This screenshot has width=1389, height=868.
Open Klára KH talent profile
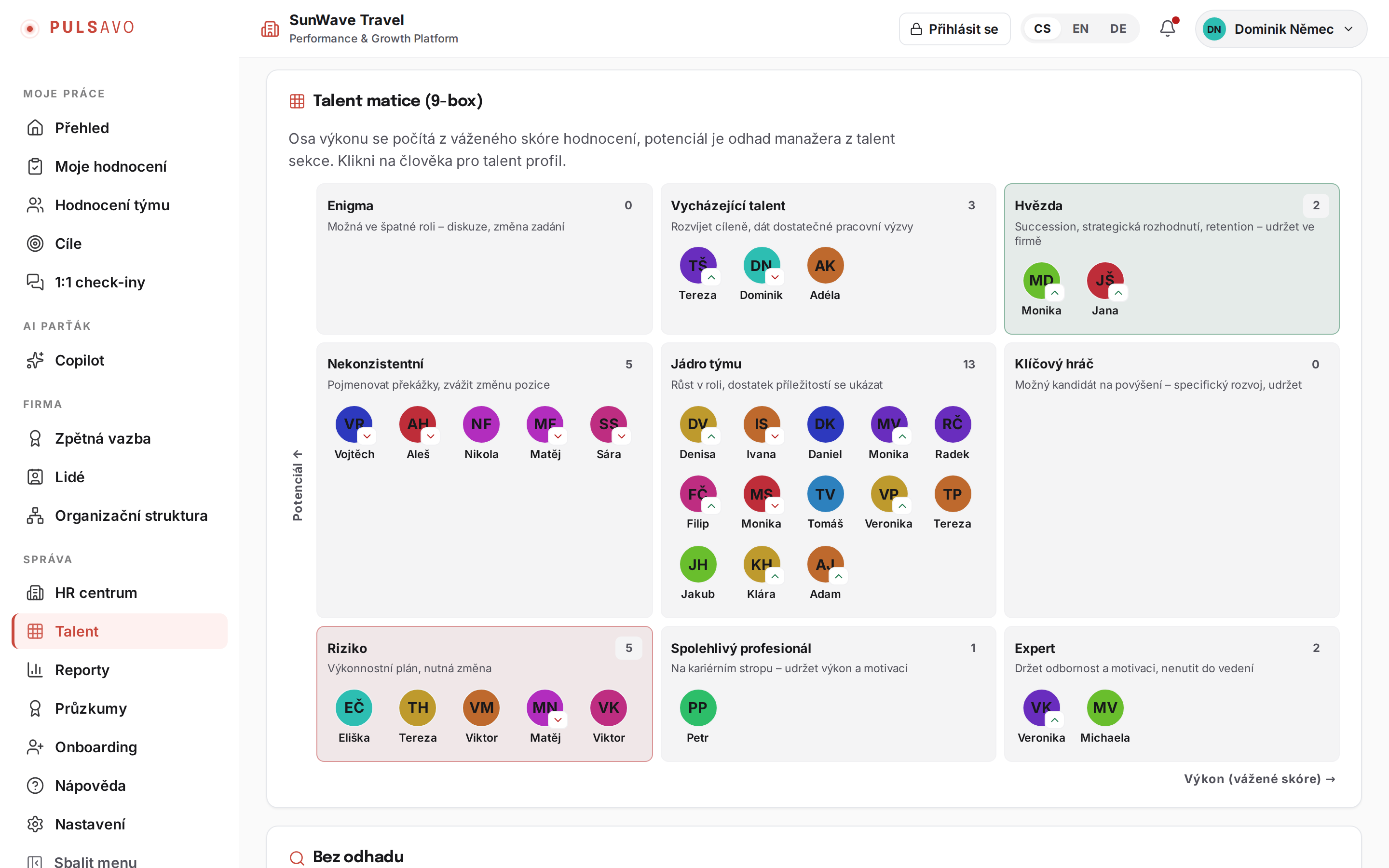click(x=761, y=573)
